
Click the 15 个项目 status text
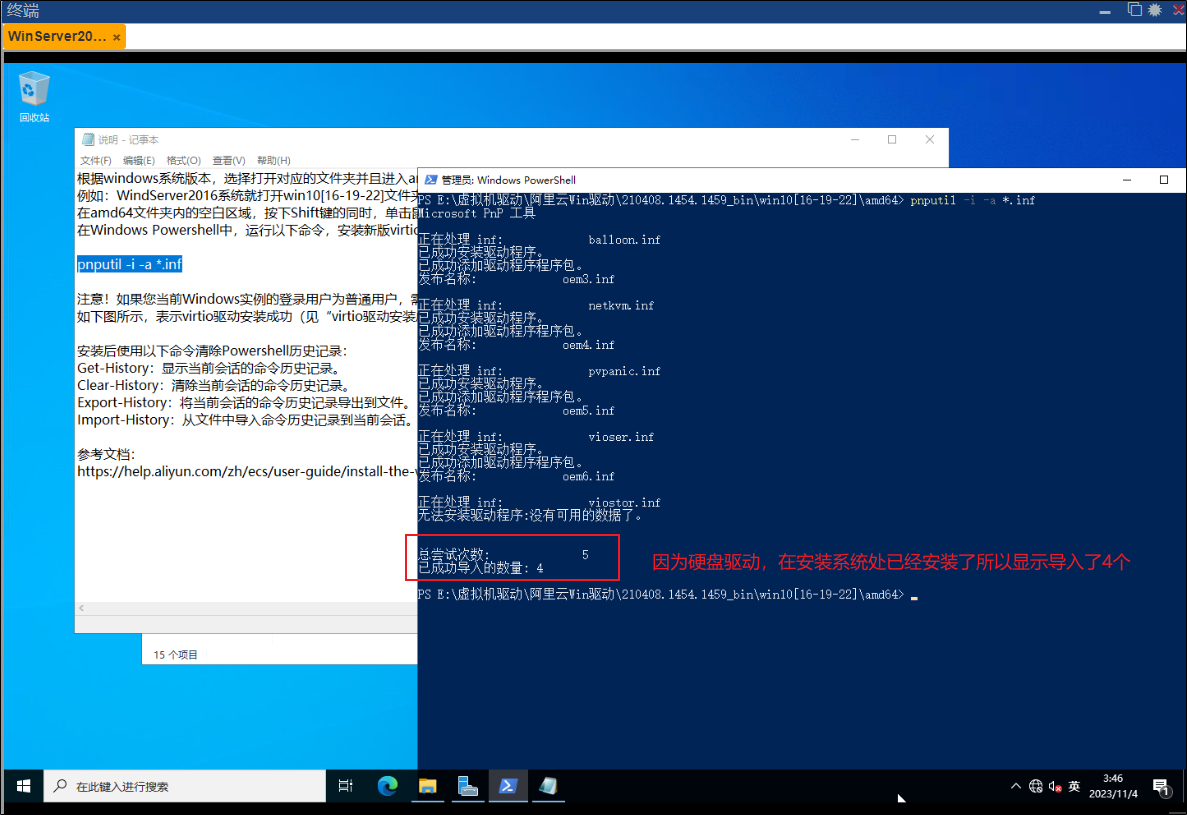coord(176,655)
